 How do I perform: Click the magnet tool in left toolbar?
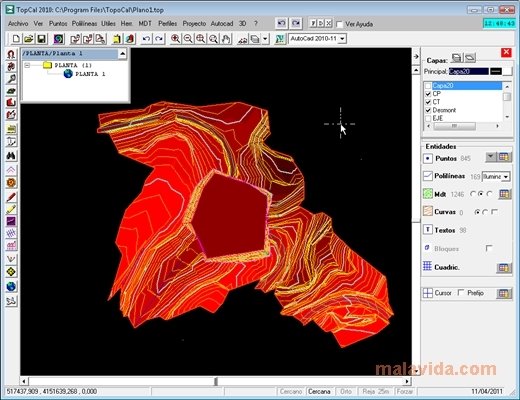coord(11,54)
